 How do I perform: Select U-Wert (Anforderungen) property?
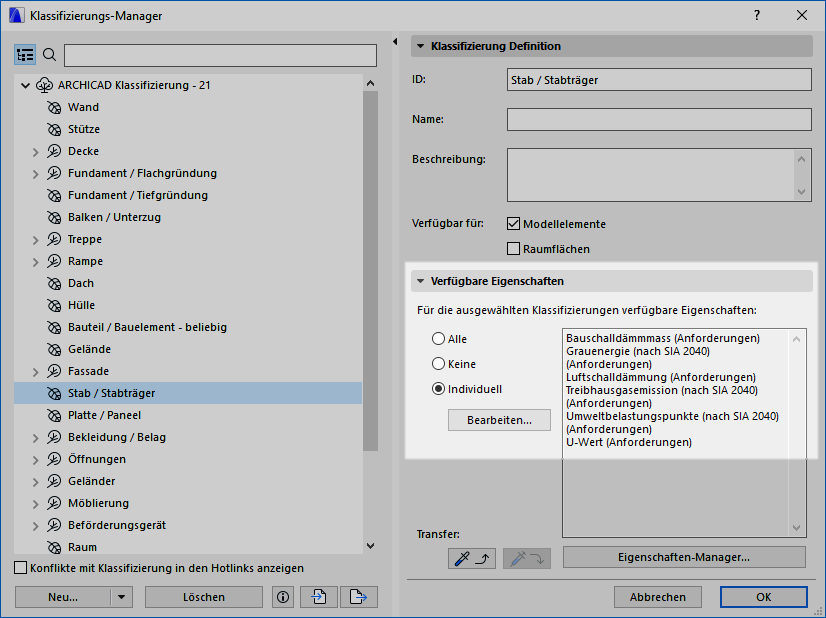coord(628,442)
